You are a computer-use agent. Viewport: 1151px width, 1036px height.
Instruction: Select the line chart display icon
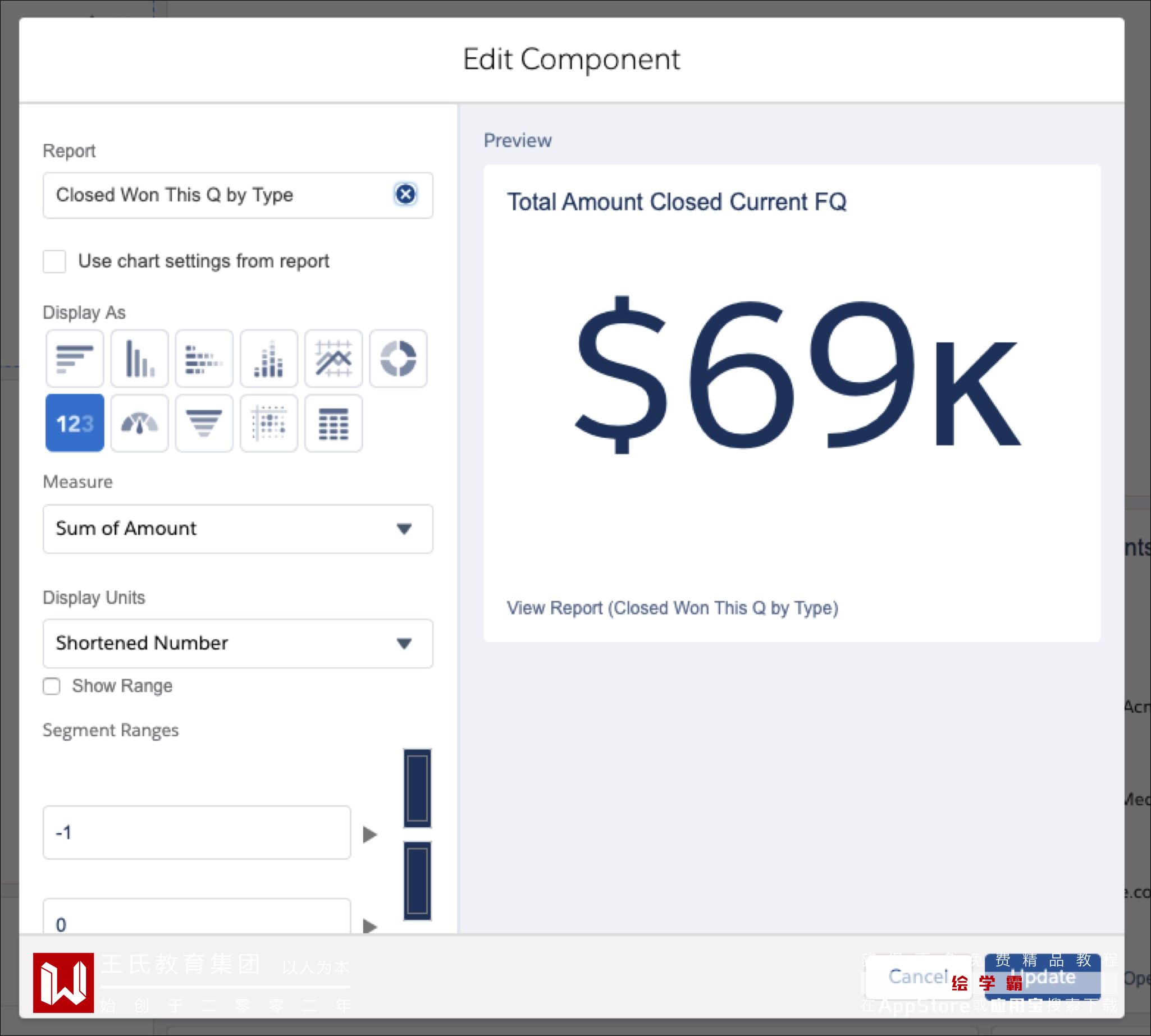point(333,359)
